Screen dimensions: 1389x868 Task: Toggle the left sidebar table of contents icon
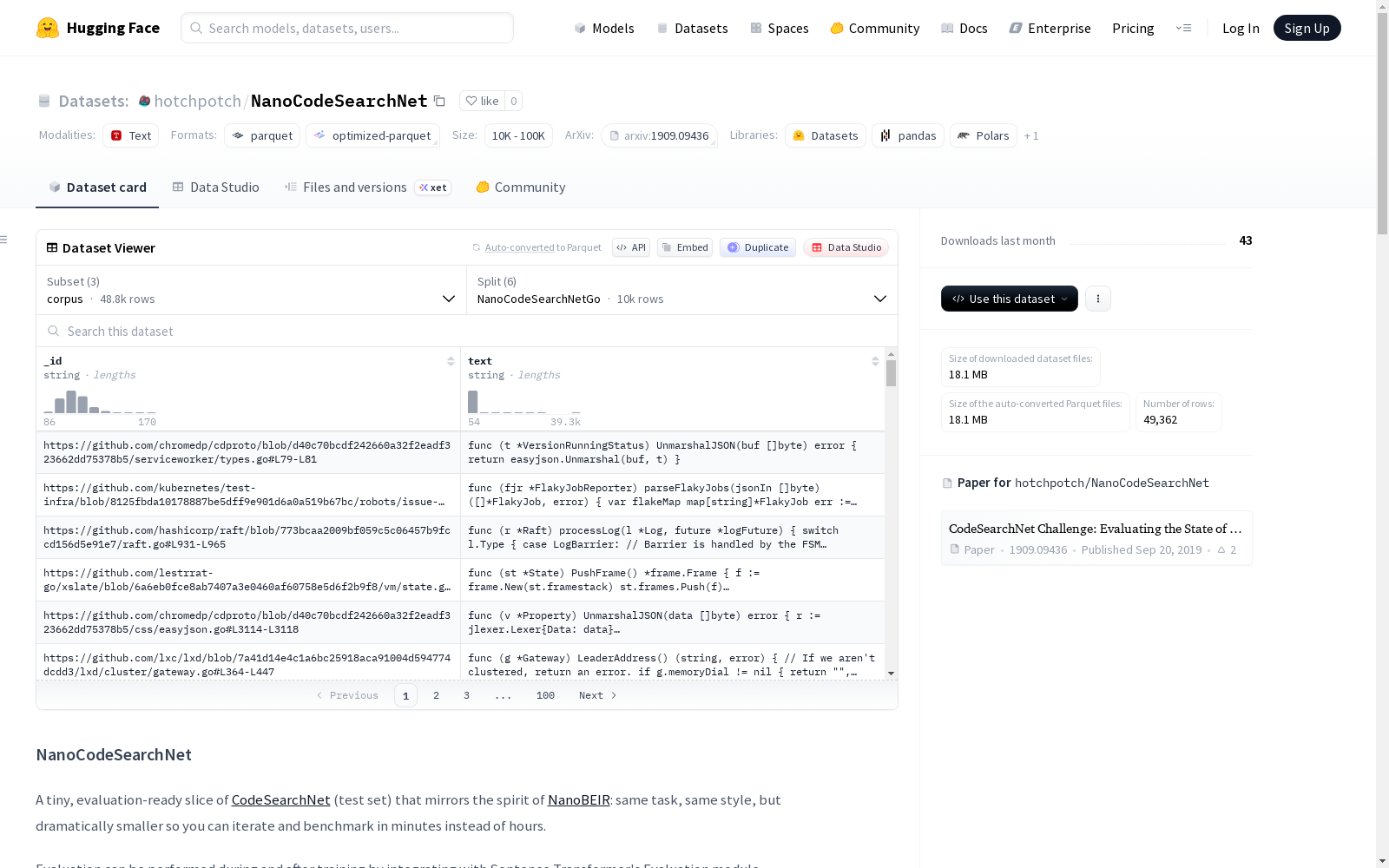4,240
